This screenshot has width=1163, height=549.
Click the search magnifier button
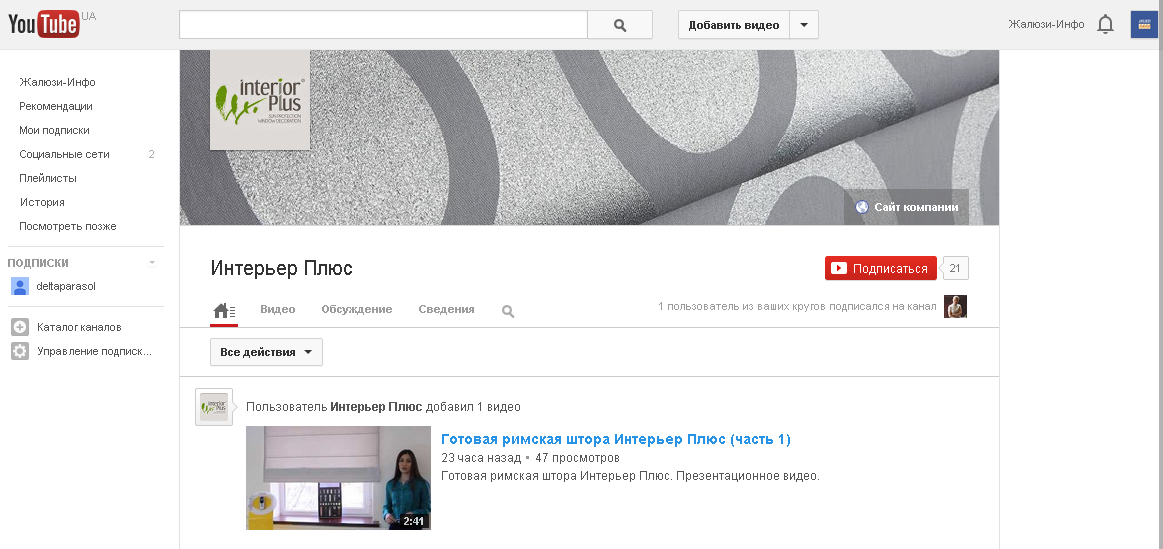tap(619, 25)
